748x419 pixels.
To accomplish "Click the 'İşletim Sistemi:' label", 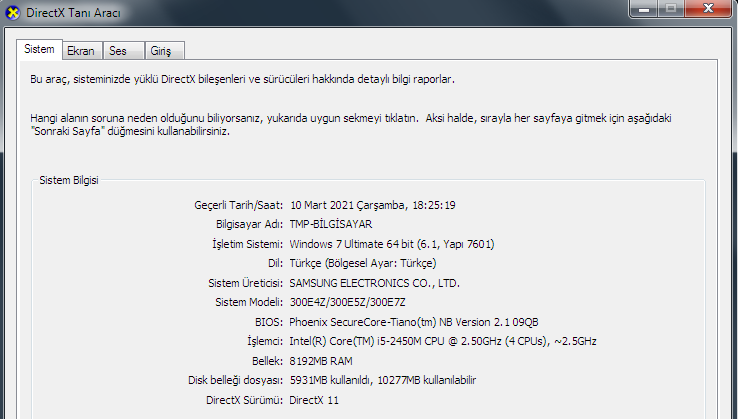I will pos(247,244).
